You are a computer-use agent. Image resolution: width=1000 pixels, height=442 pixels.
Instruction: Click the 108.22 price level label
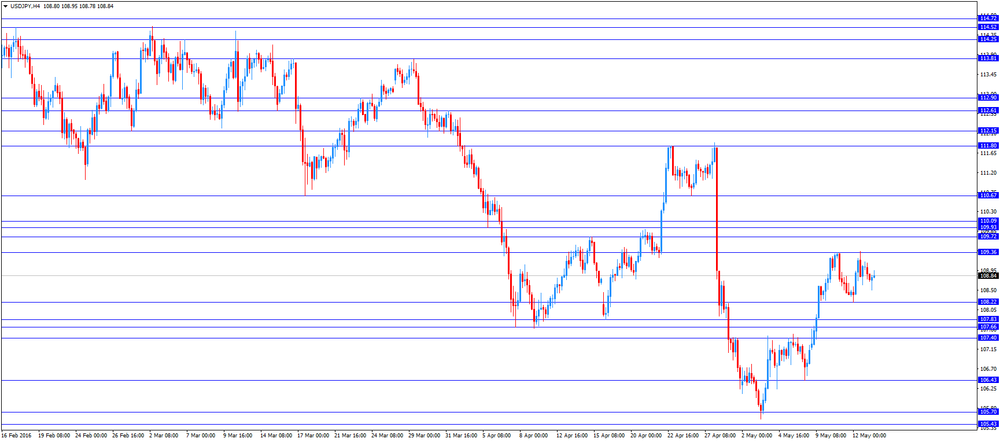(x=988, y=302)
